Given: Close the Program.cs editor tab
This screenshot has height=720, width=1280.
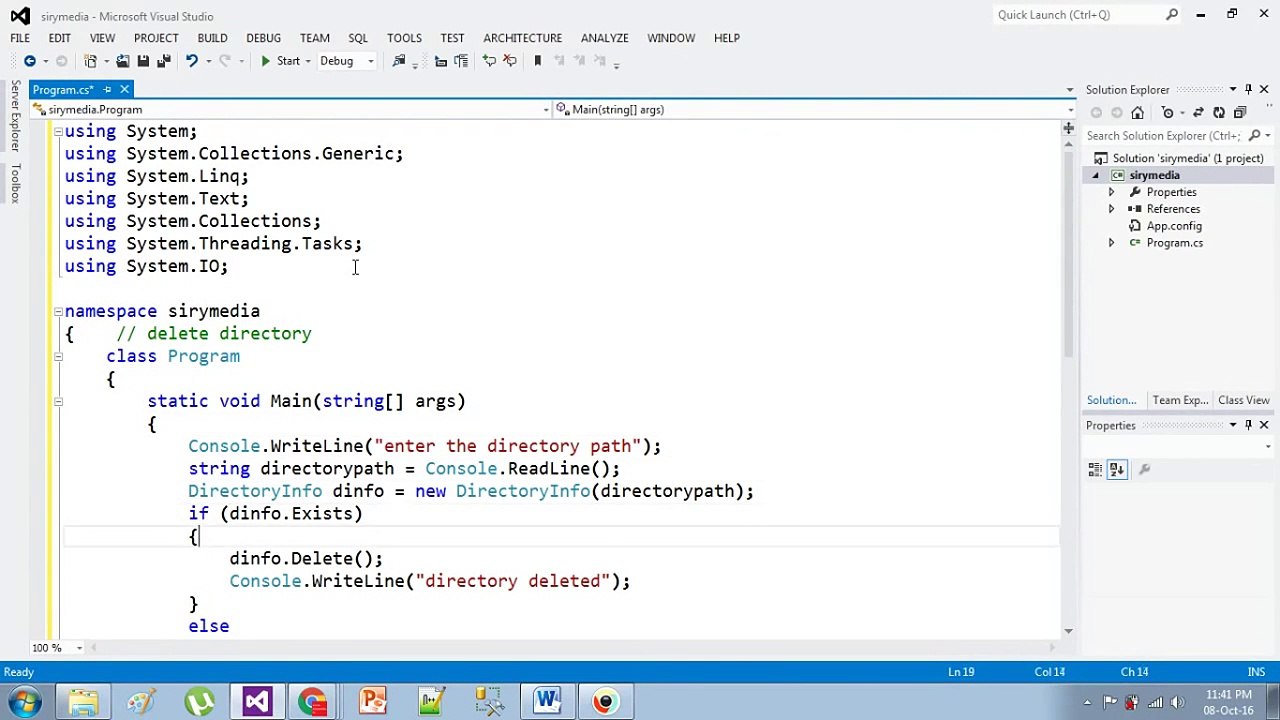Looking at the screenshot, I should pyautogui.click(x=125, y=90).
